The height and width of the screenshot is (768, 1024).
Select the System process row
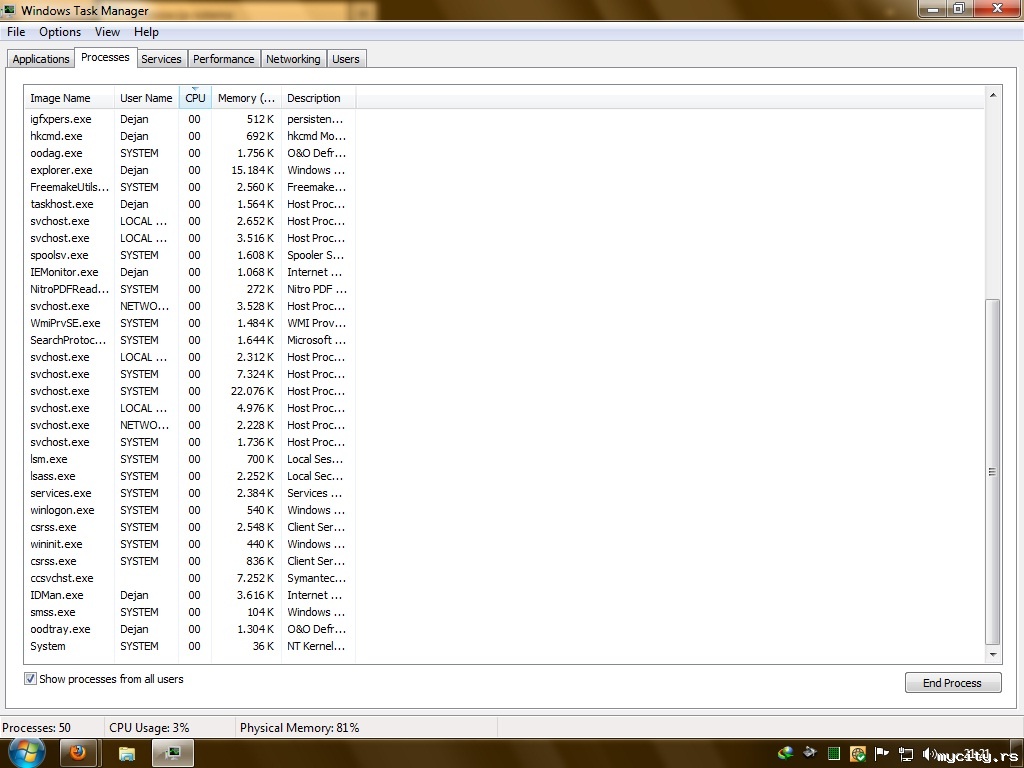coord(189,646)
